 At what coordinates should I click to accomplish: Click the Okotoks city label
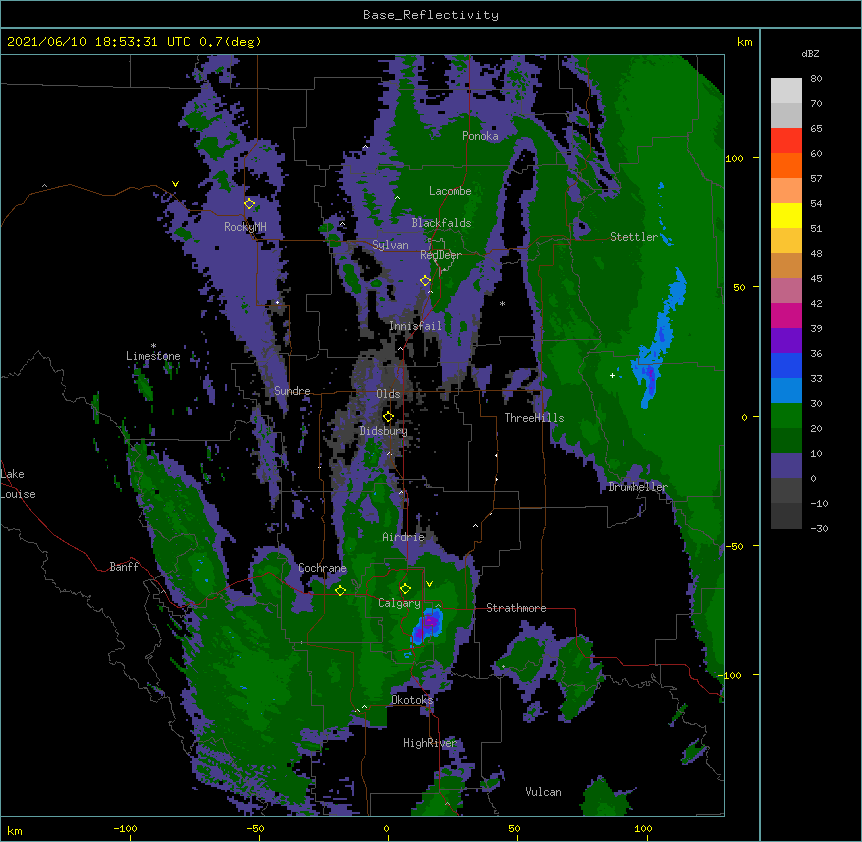pyautogui.click(x=412, y=700)
